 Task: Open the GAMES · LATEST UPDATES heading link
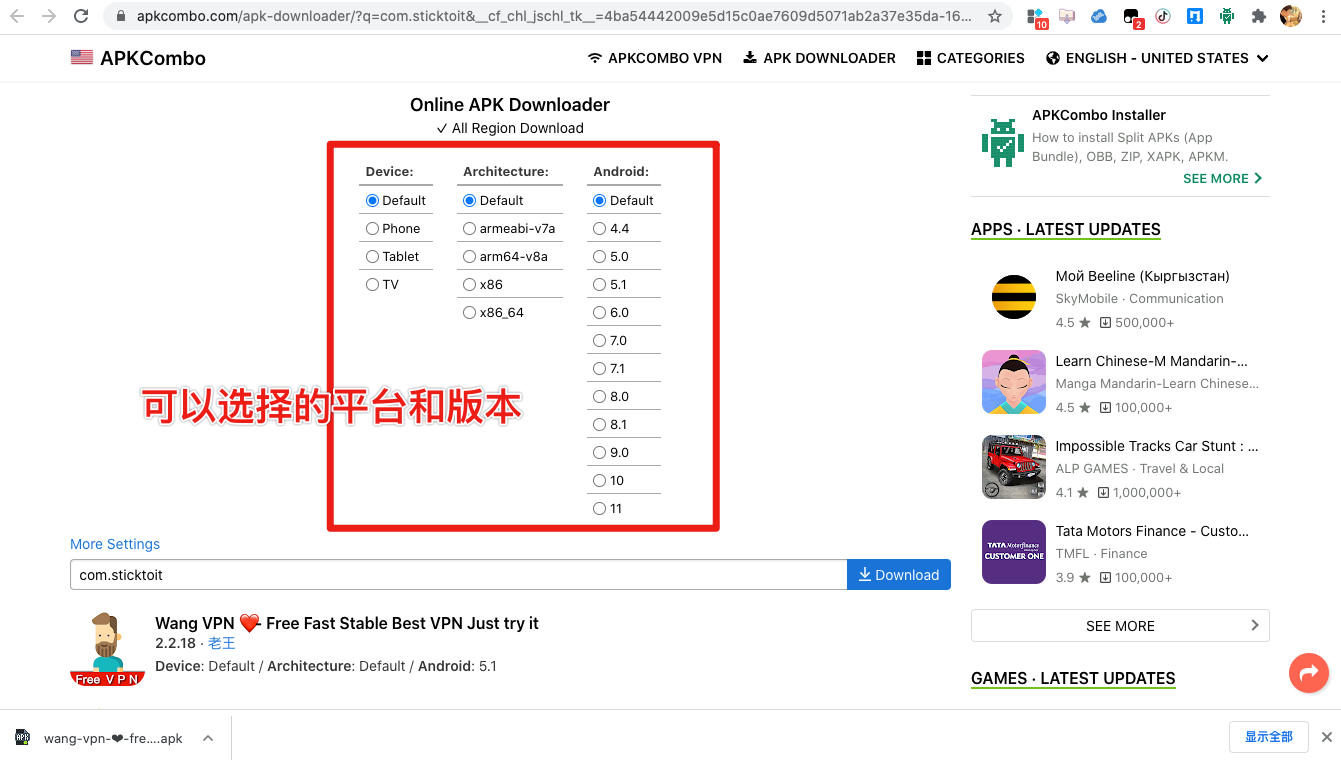coord(1073,678)
